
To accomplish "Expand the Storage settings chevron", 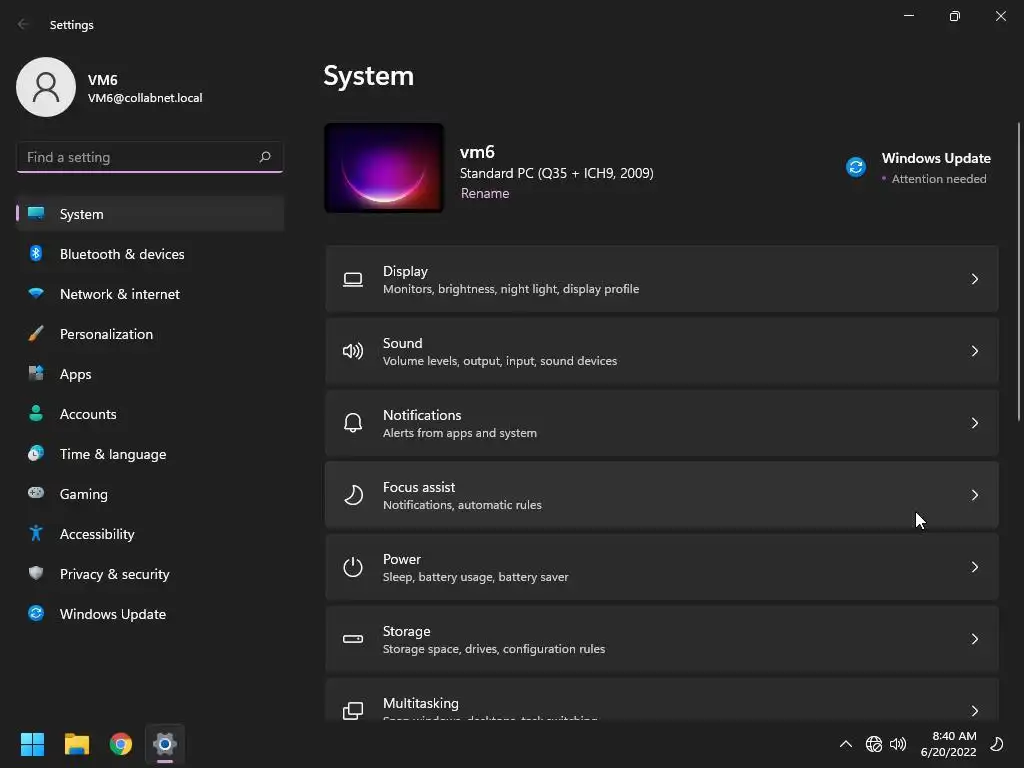I will coord(974,639).
